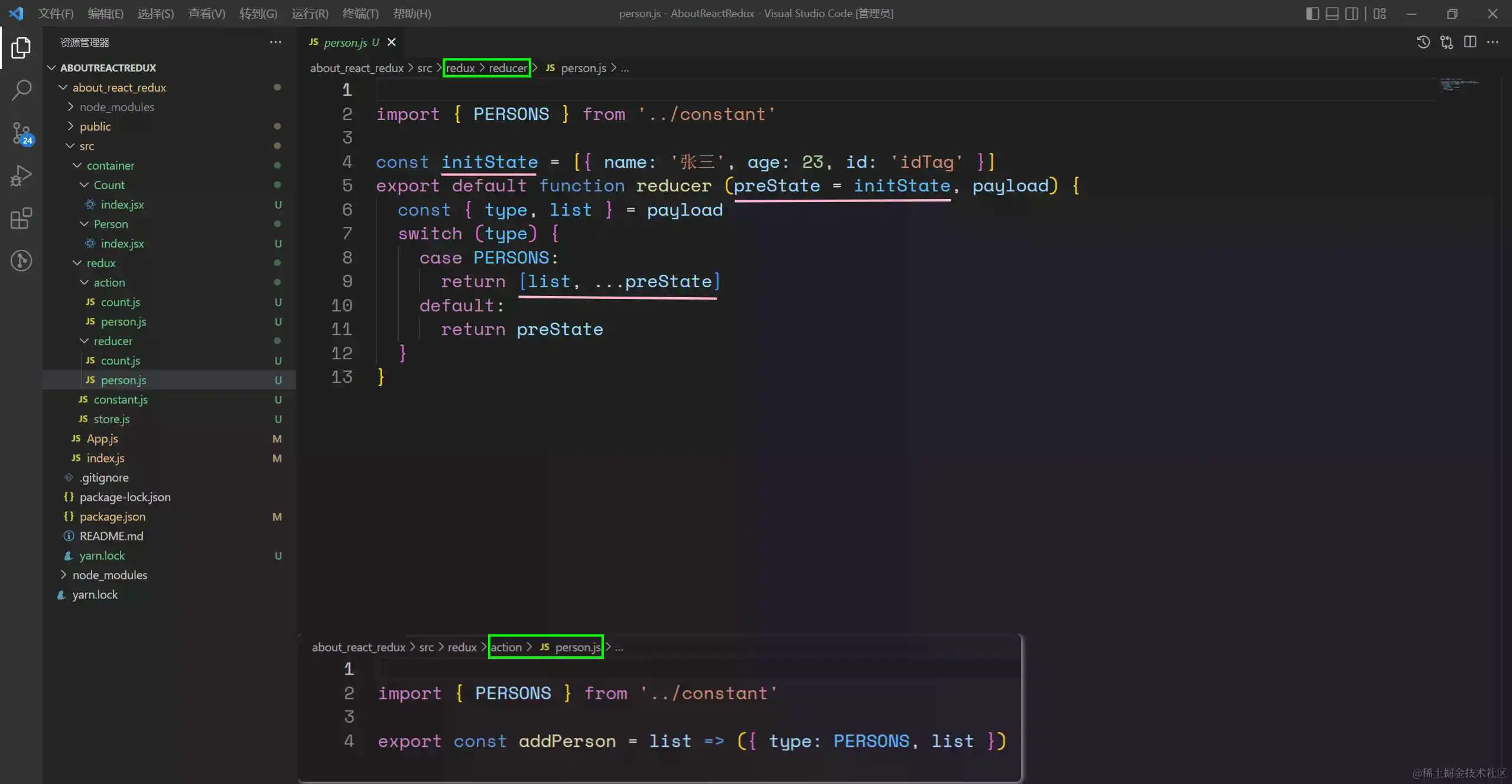Open the 帮助(H) menu

(x=412, y=13)
